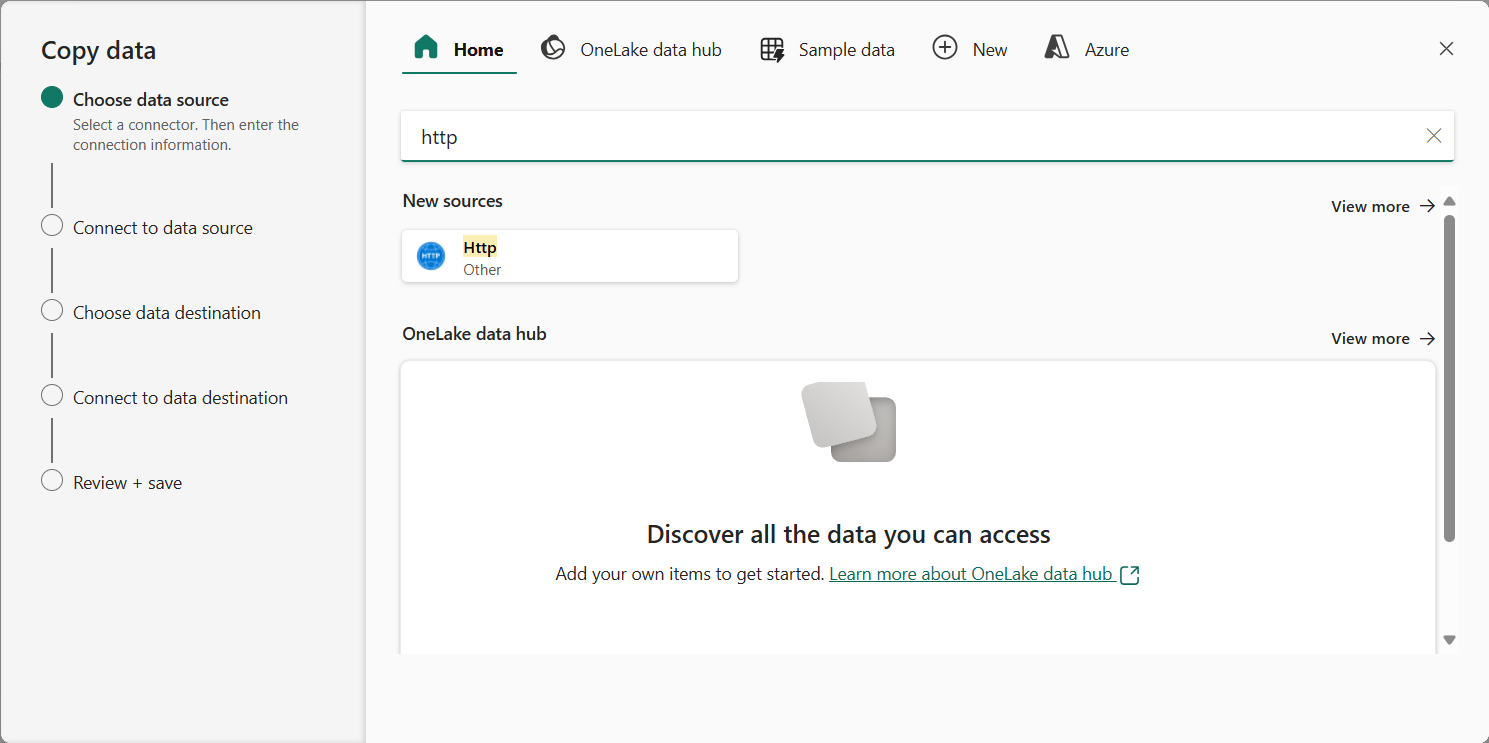Click the OneLake data hub section heading

coord(475,334)
